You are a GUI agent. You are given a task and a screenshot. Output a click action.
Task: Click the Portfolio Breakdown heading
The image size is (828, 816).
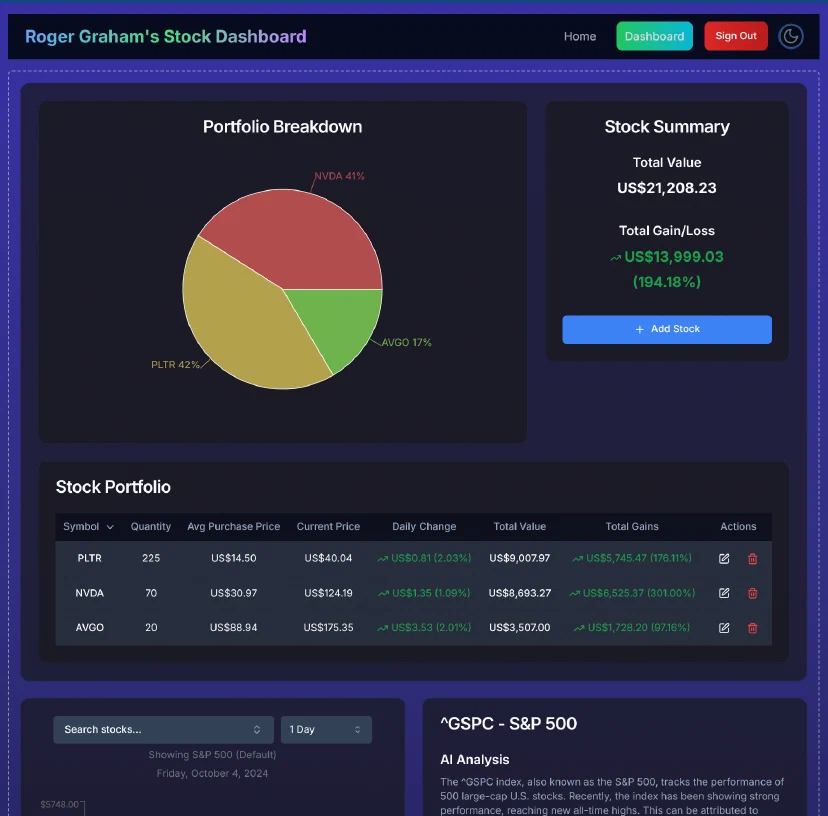point(283,127)
